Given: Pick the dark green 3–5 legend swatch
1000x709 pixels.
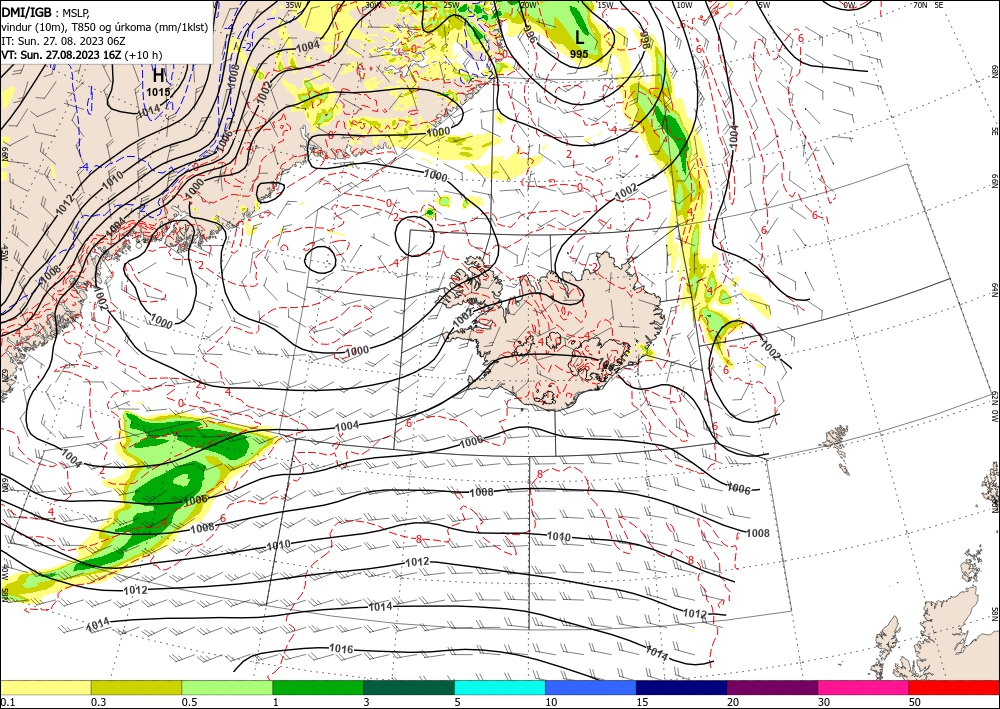Looking at the screenshot, I should tap(409, 687).
